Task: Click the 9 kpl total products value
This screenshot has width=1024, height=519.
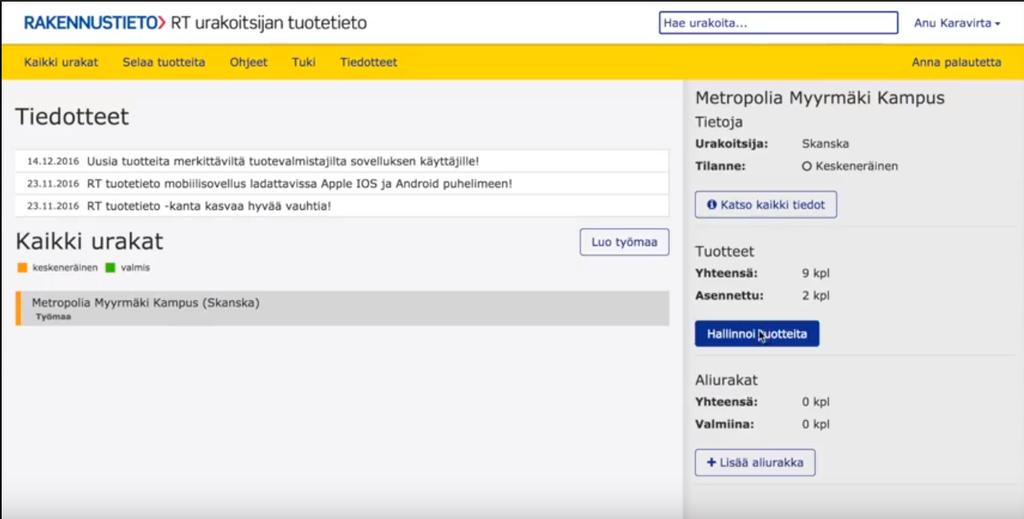Action: coord(816,274)
